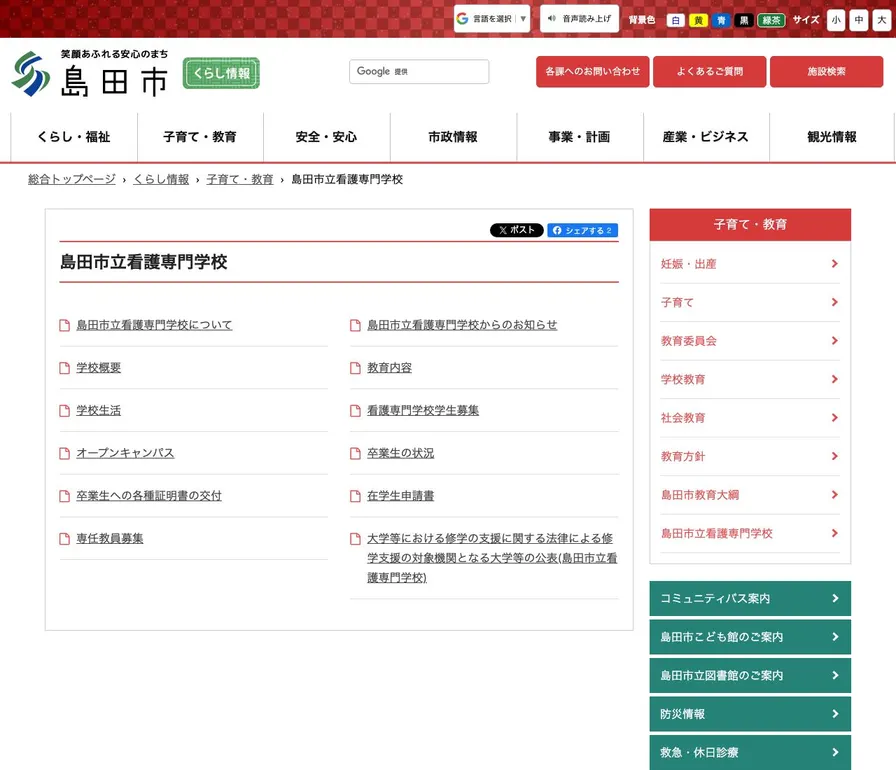Click the page icon beside 看護専門学校学生募集

(355, 411)
